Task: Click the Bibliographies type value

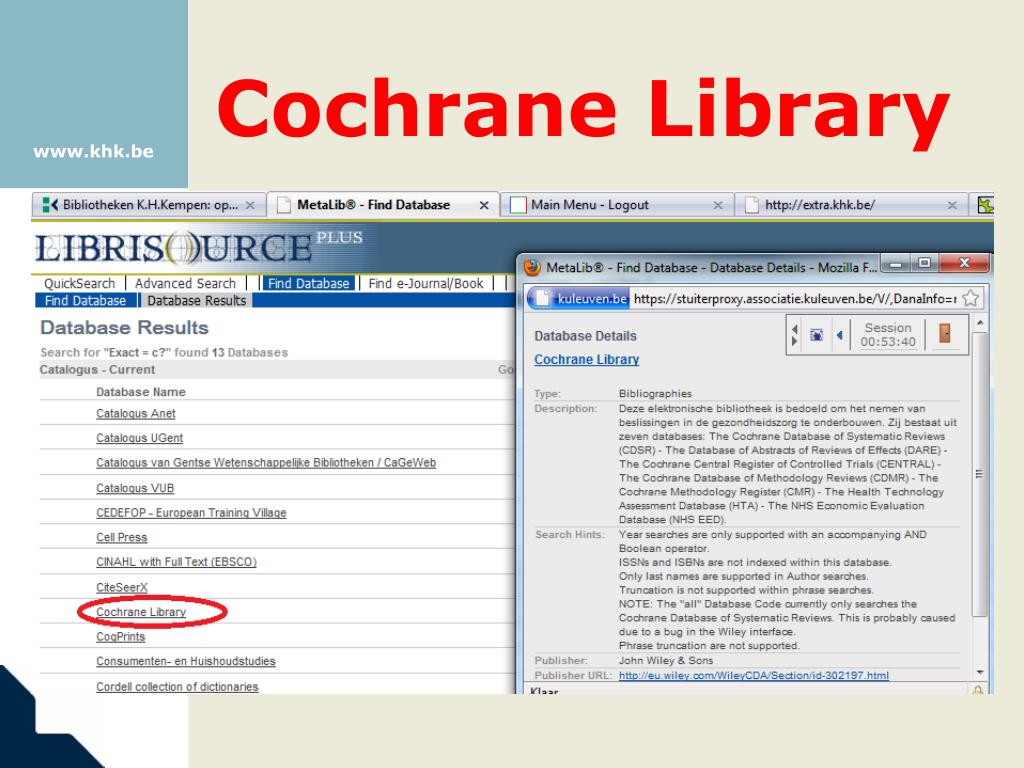Action: (x=655, y=394)
